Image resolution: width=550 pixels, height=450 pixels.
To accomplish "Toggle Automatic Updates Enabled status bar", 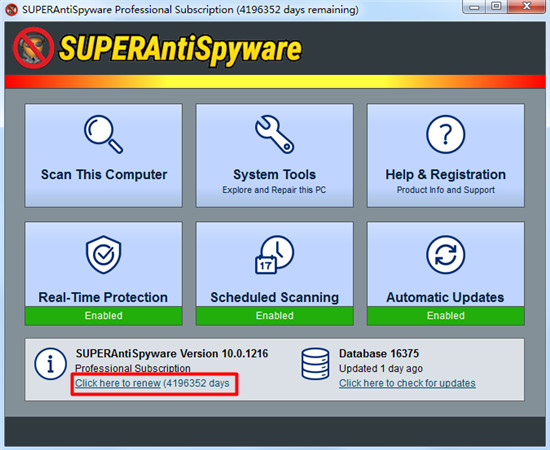I will 445,316.
